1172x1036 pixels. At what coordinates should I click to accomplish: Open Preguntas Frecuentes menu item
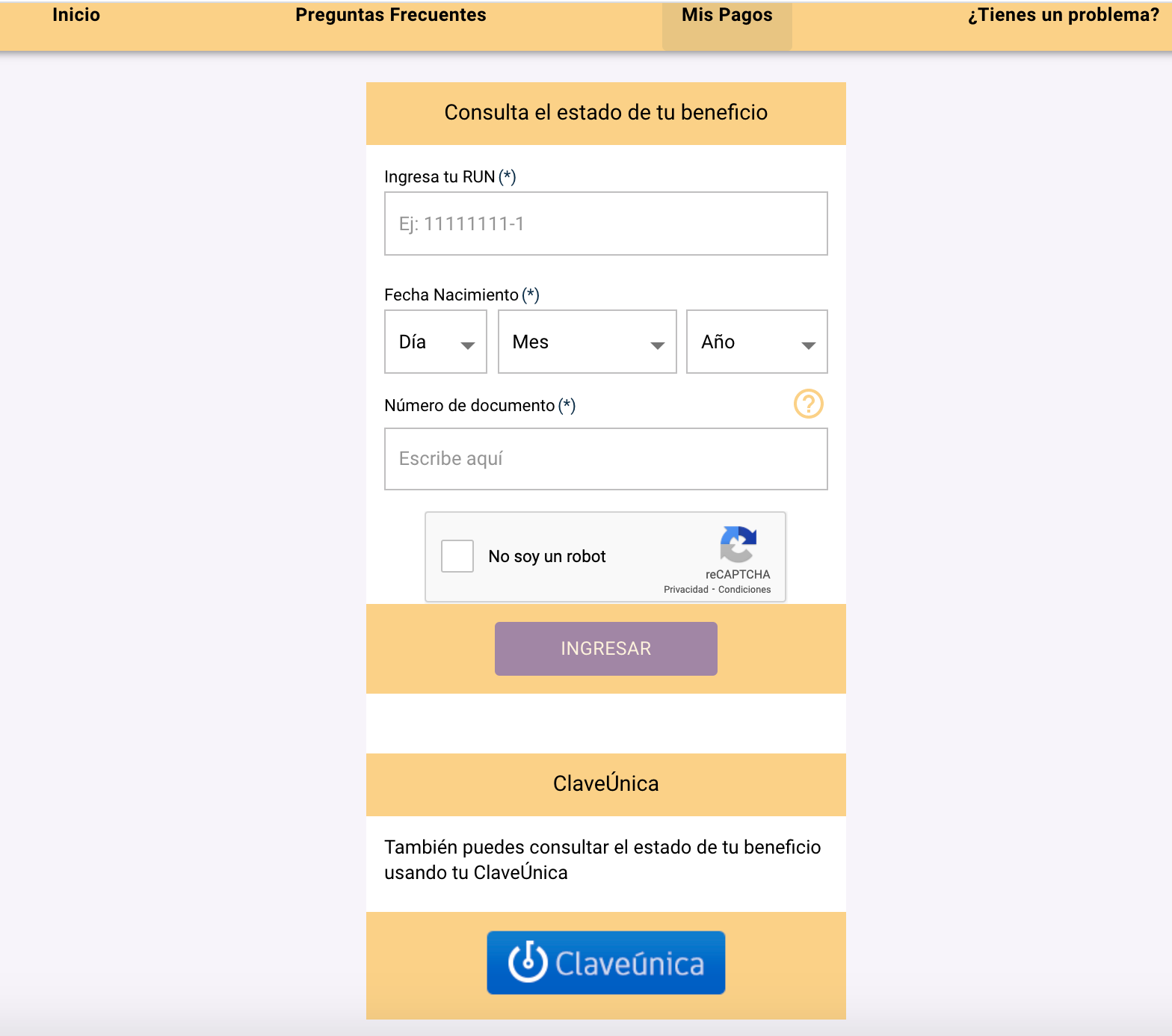click(x=390, y=15)
